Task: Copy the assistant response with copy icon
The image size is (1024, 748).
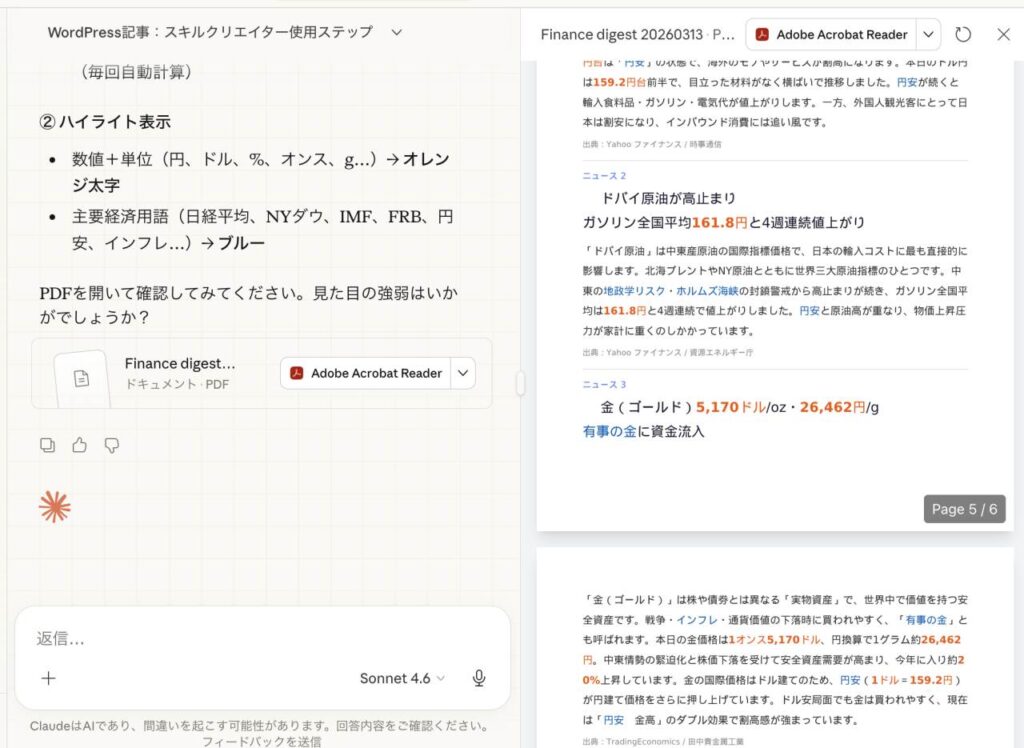Action: (x=47, y=445)
